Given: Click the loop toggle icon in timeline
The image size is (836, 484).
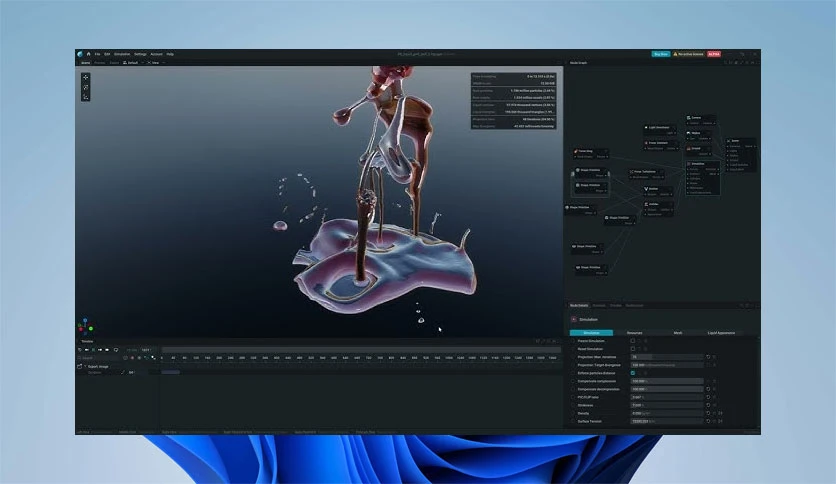Looking at the screenshot, I should [x=116, y=350].
